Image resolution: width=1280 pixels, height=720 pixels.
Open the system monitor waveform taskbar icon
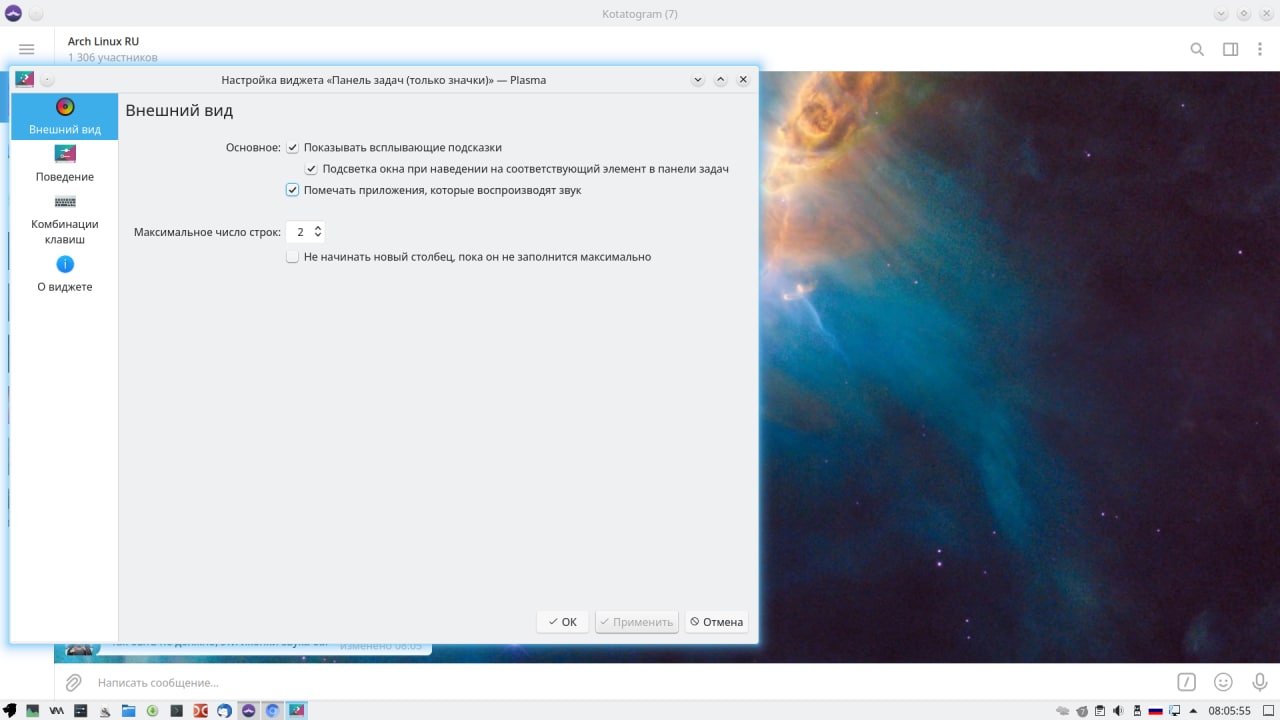coord(57,711)
